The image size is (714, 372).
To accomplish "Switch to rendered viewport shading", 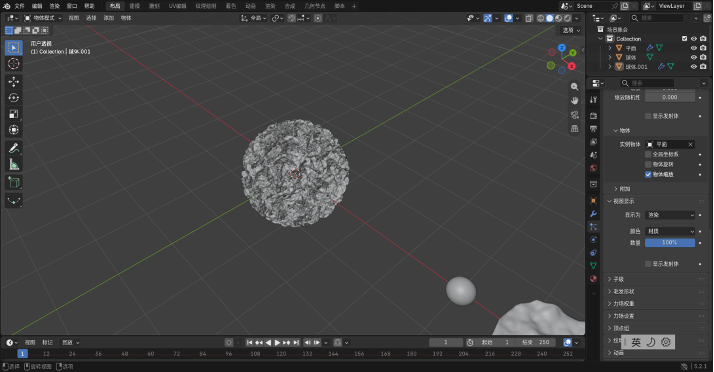I will [x=567, y=18].
